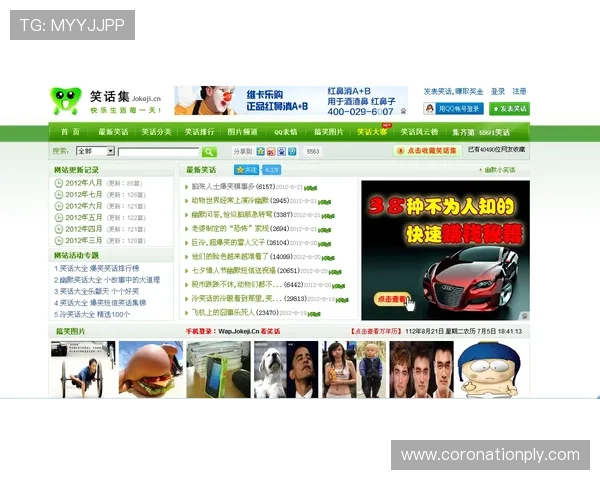Click the clock icon beside 2012年六月

(59, 206)
